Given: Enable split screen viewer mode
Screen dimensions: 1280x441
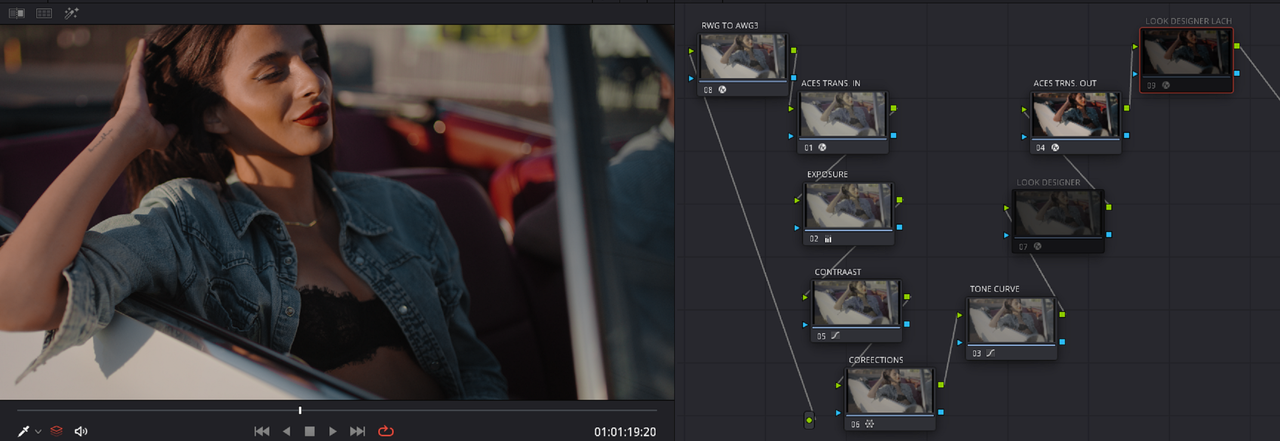Looking at the screenshot, I should pos(44,13).
